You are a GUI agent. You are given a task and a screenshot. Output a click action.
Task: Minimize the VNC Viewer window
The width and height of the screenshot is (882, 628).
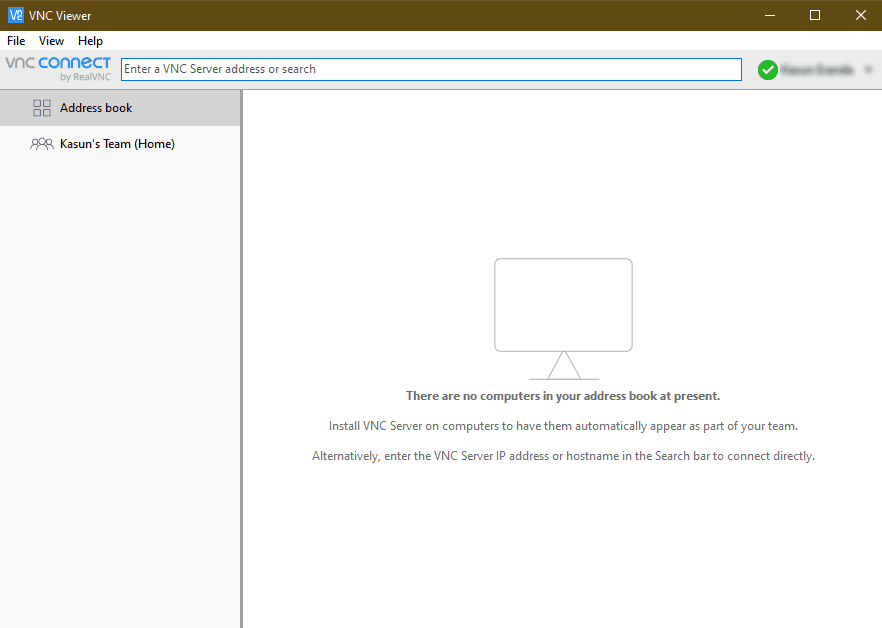tap(770, 15)
